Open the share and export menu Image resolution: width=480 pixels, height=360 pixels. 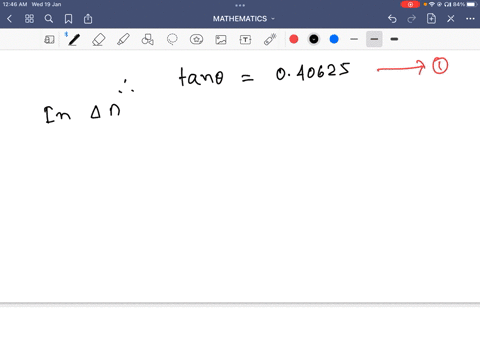pyautogui.click(x=88, y=19)
